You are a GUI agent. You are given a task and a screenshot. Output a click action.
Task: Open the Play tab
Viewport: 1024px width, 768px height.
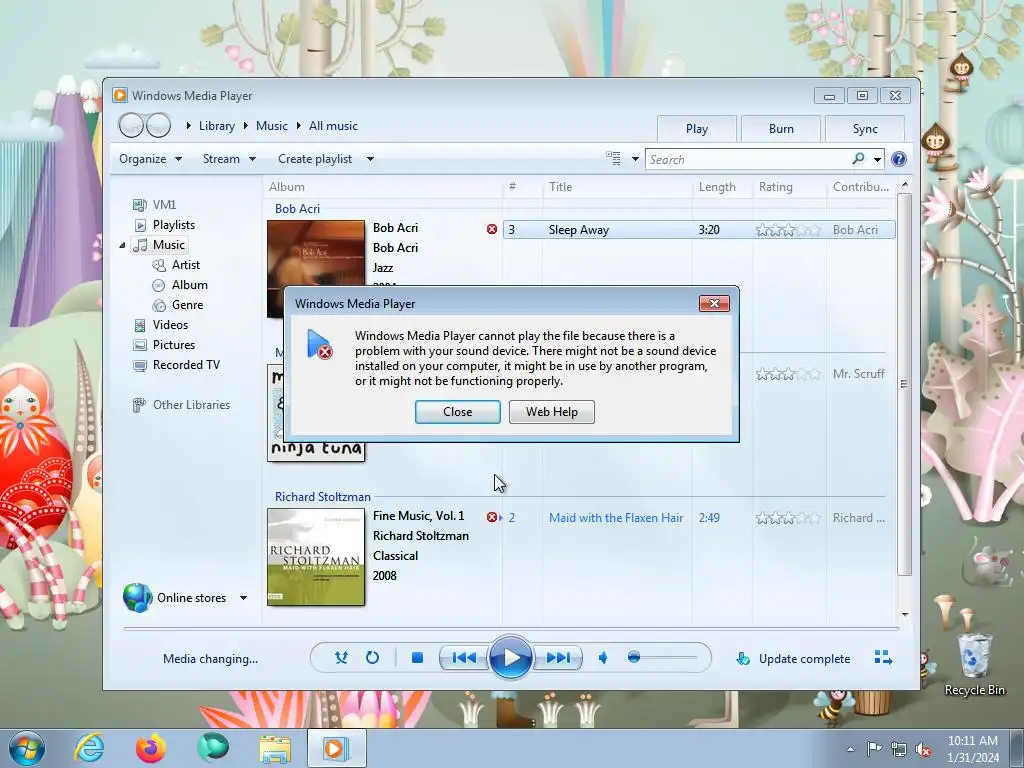[697, 129]
